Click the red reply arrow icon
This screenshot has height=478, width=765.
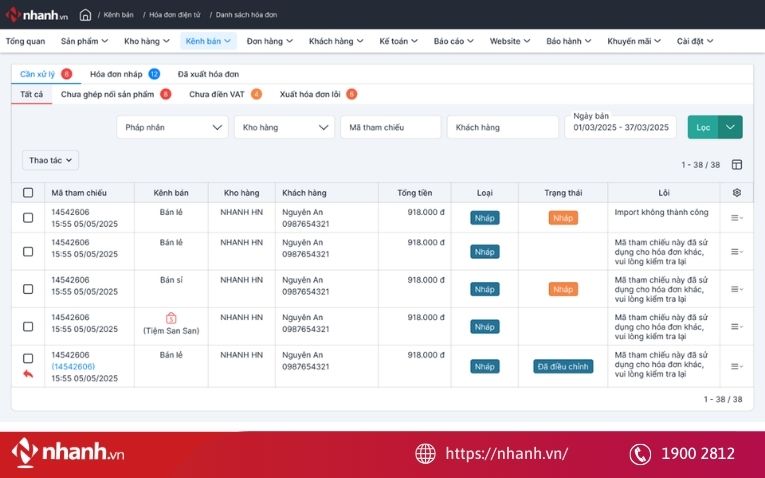tap(28, 373)
